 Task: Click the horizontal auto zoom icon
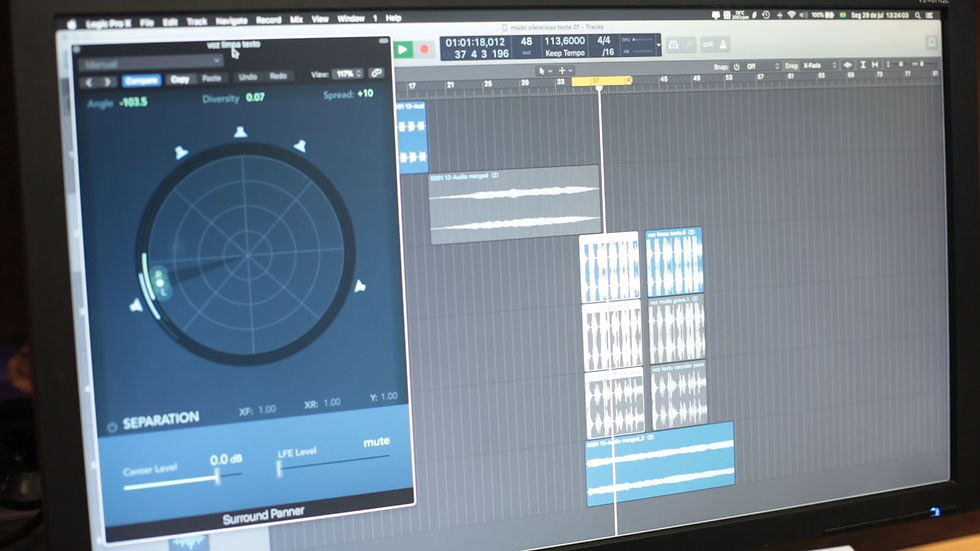coord(875,64)
